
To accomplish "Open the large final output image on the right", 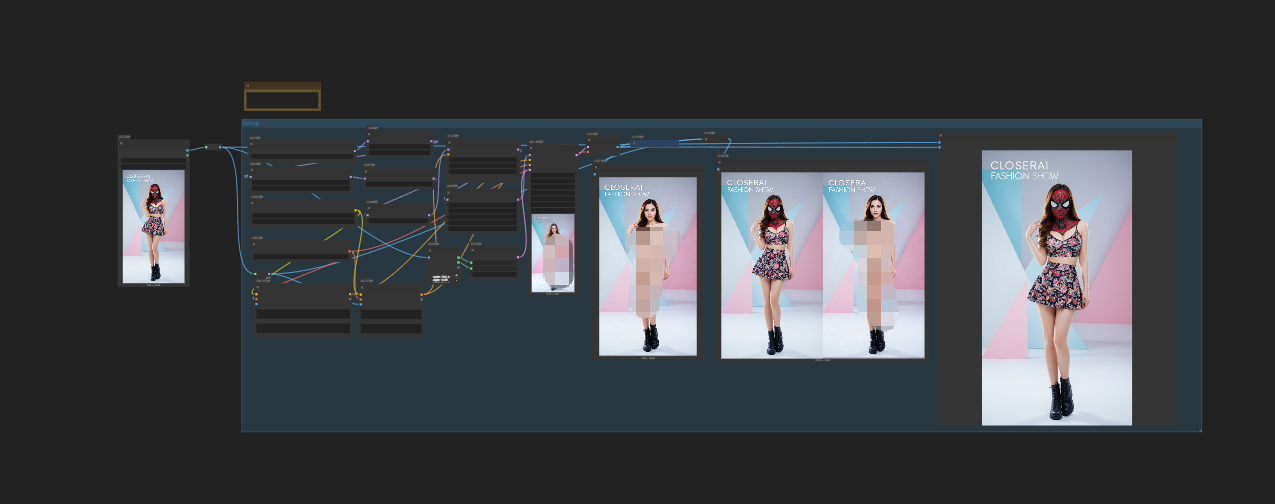I will pos(1057,288).
